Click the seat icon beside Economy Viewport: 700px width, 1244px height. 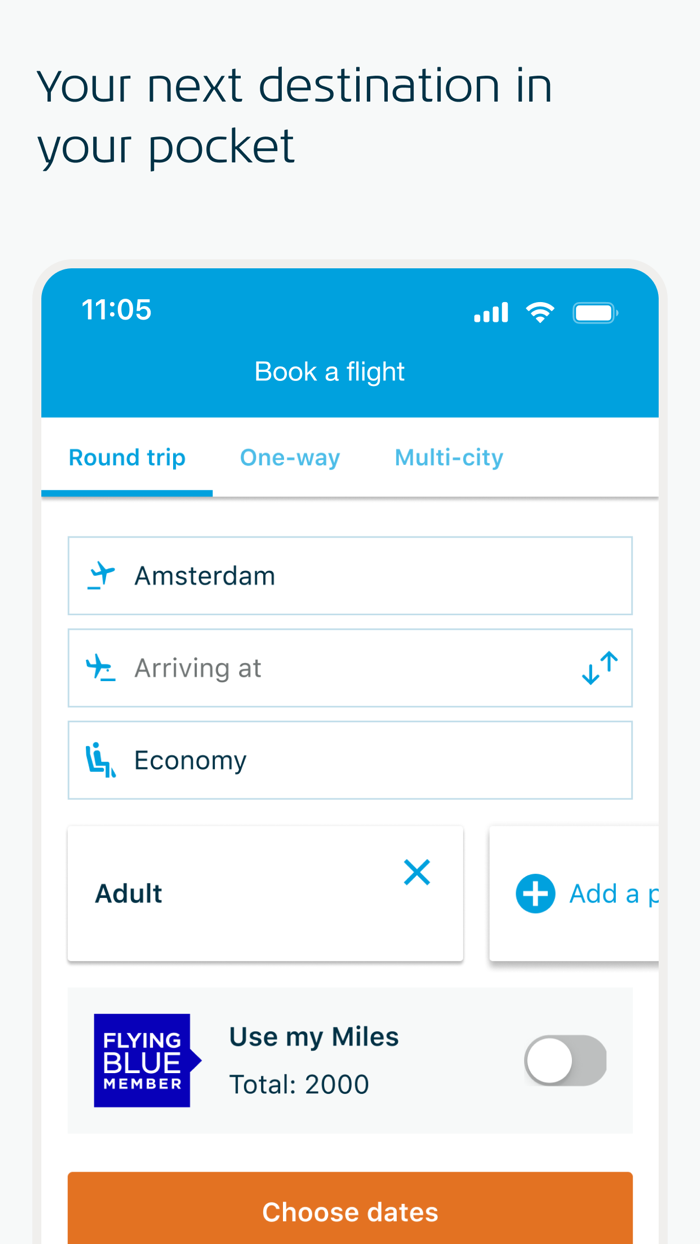[x=100, y=759]
